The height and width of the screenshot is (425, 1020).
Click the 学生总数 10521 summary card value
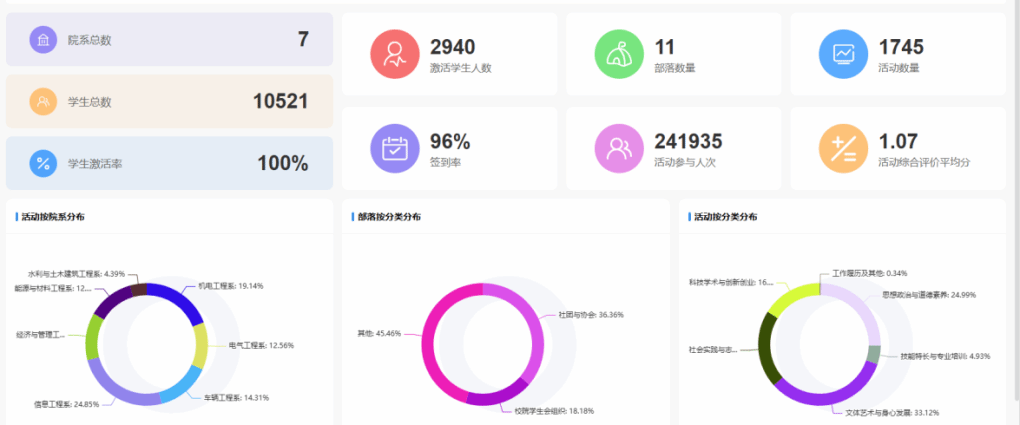point(280,101)
